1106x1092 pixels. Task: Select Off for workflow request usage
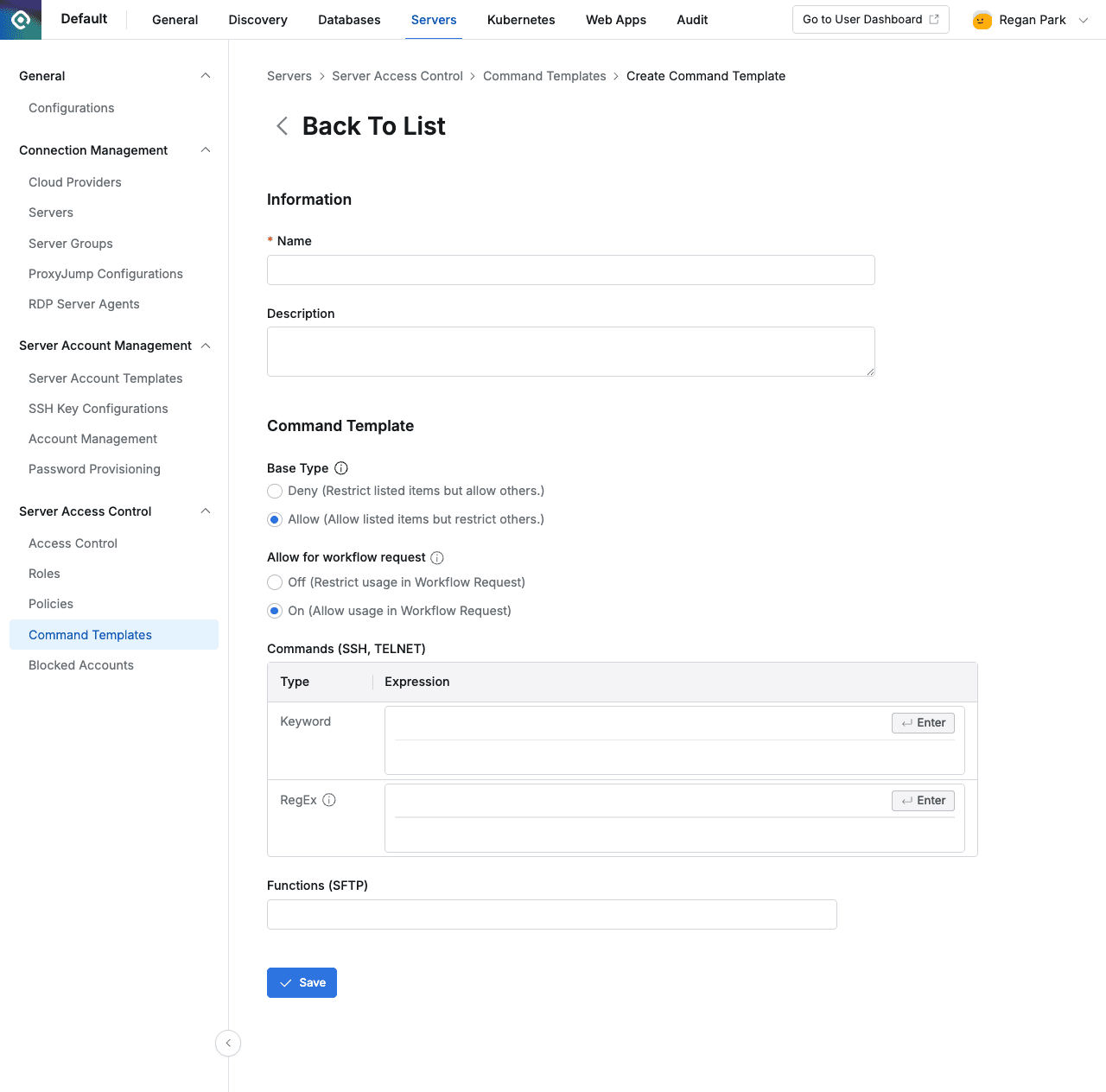coord(274,582)
